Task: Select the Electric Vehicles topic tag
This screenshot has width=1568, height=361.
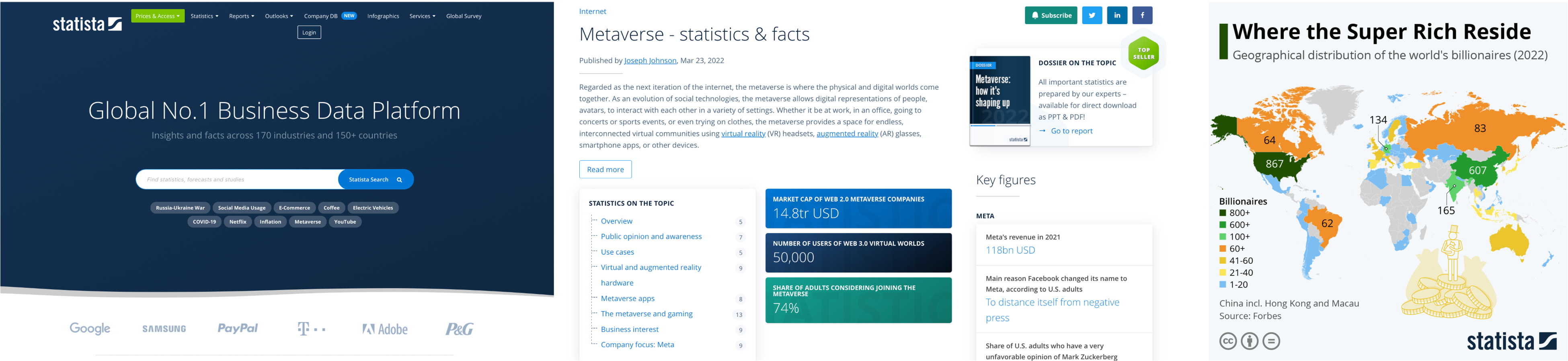Action: pos(373,207)
